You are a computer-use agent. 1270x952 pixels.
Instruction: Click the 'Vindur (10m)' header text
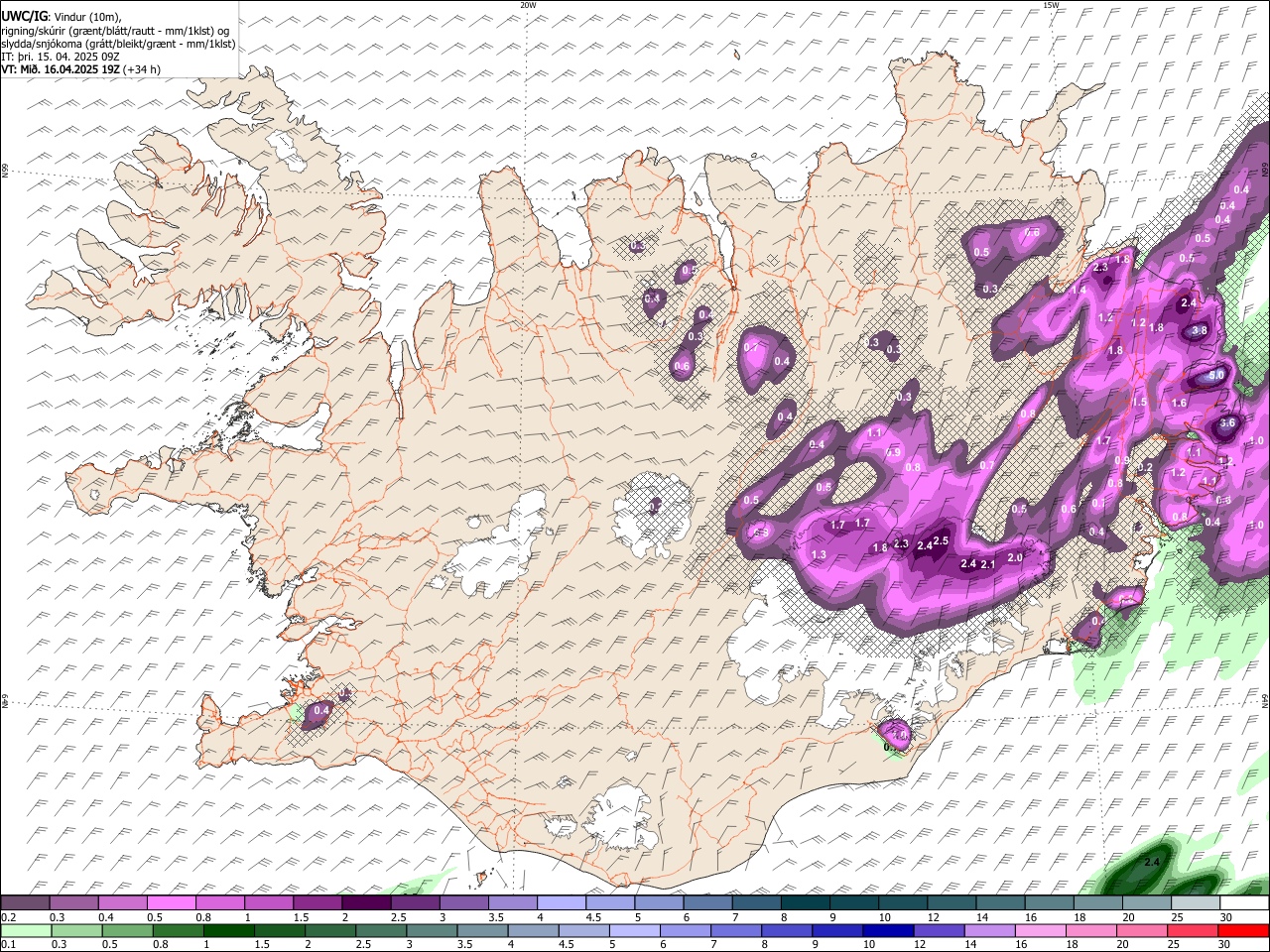point(85,18)
